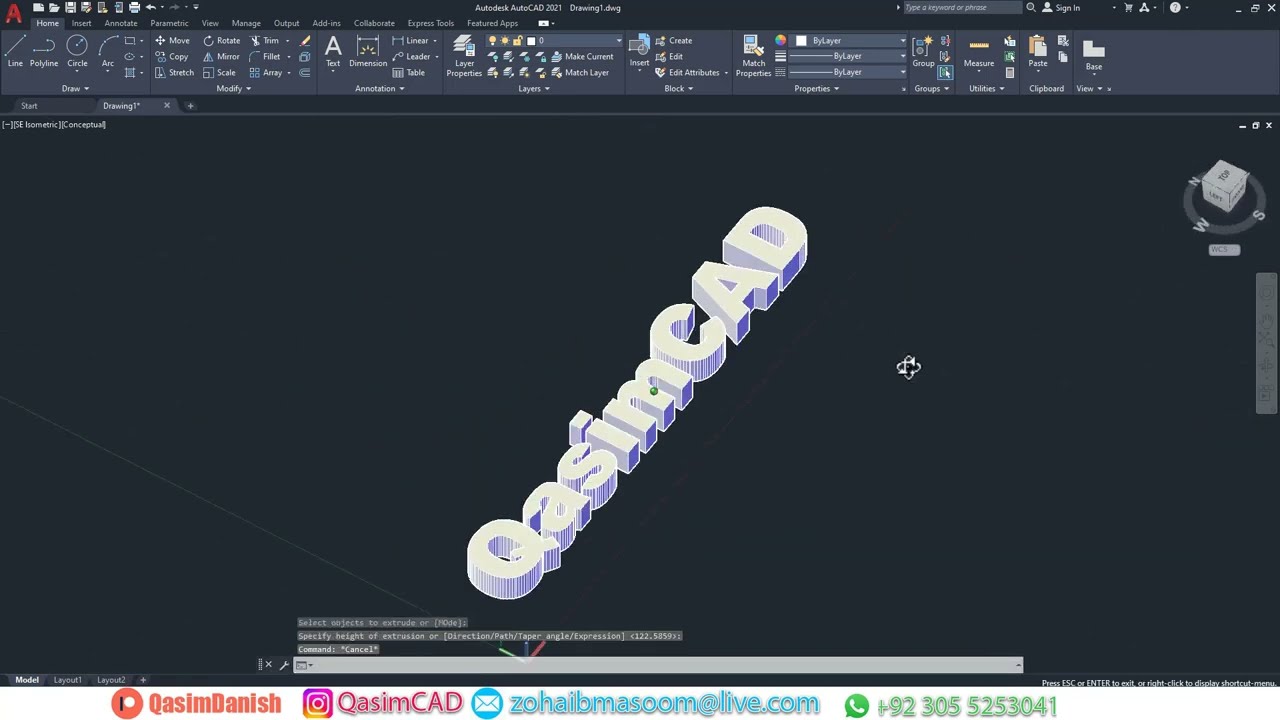Expand the Draw panel

[x=75, y=88]
